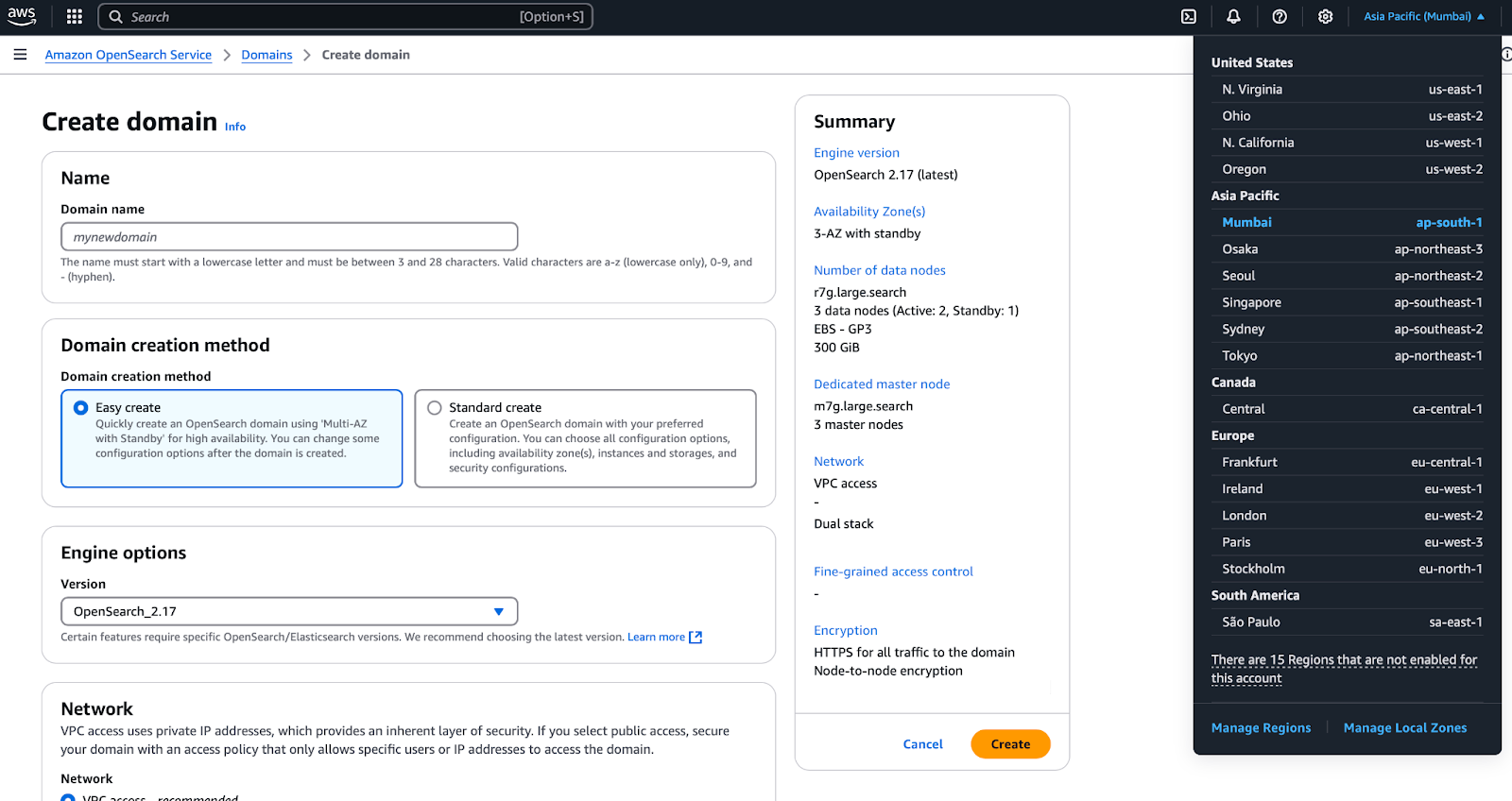1512x801 pixels.
Task: Click the top Search bar
Action: [345, 17]
